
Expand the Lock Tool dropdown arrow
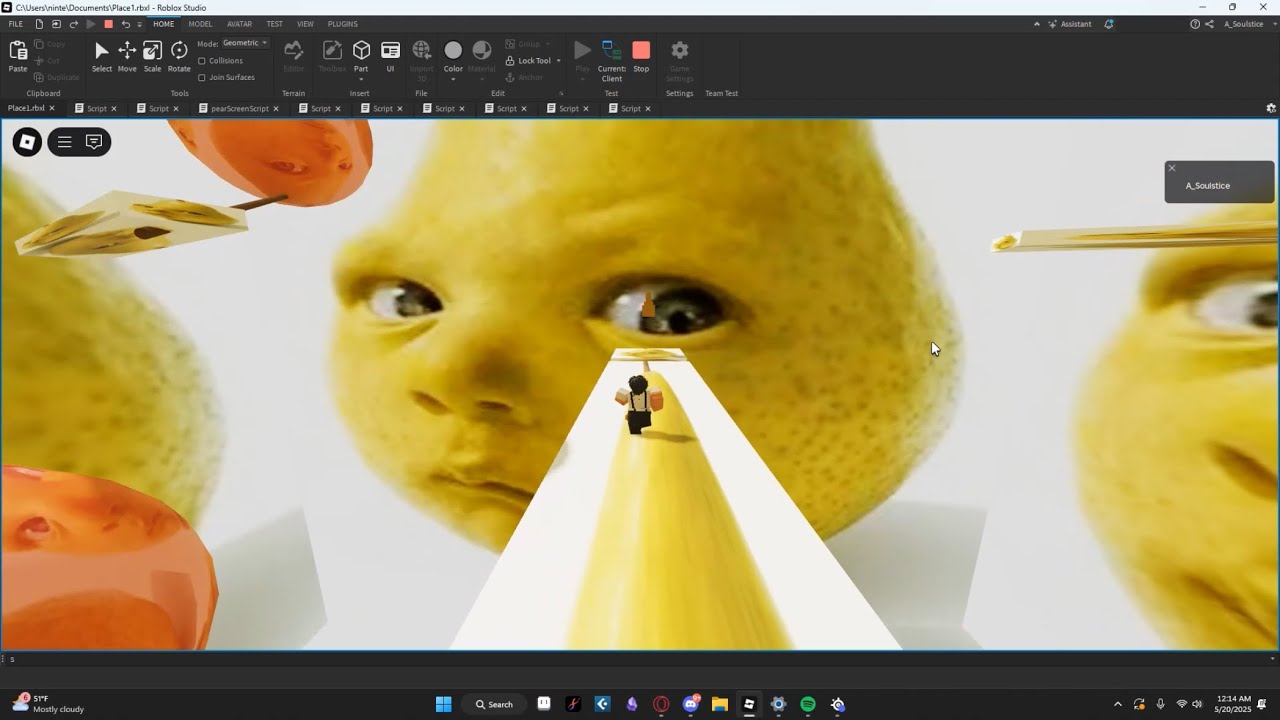(x=558, y=61)
